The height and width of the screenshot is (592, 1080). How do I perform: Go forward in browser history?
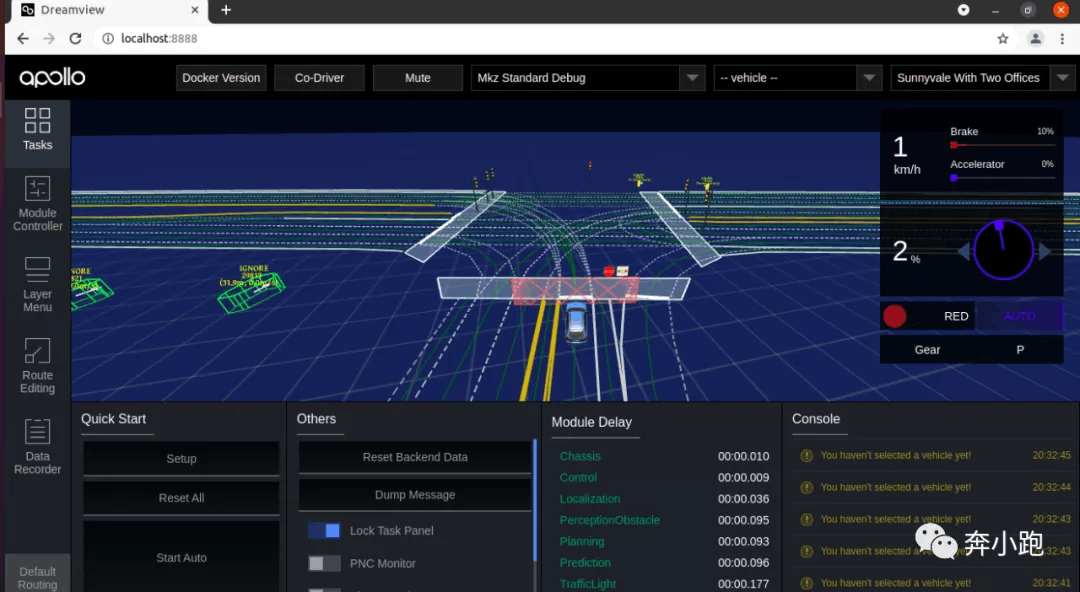[x=49, y=39]
